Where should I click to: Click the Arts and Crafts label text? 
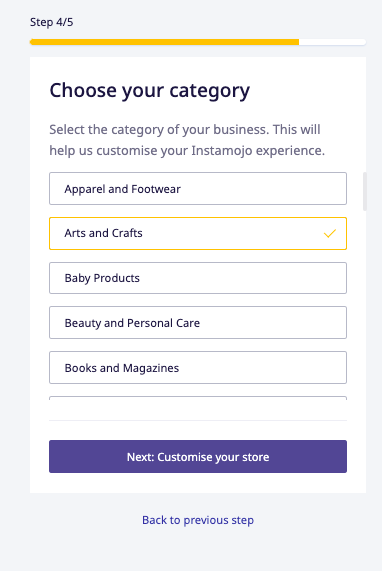[x=103, y=233]
